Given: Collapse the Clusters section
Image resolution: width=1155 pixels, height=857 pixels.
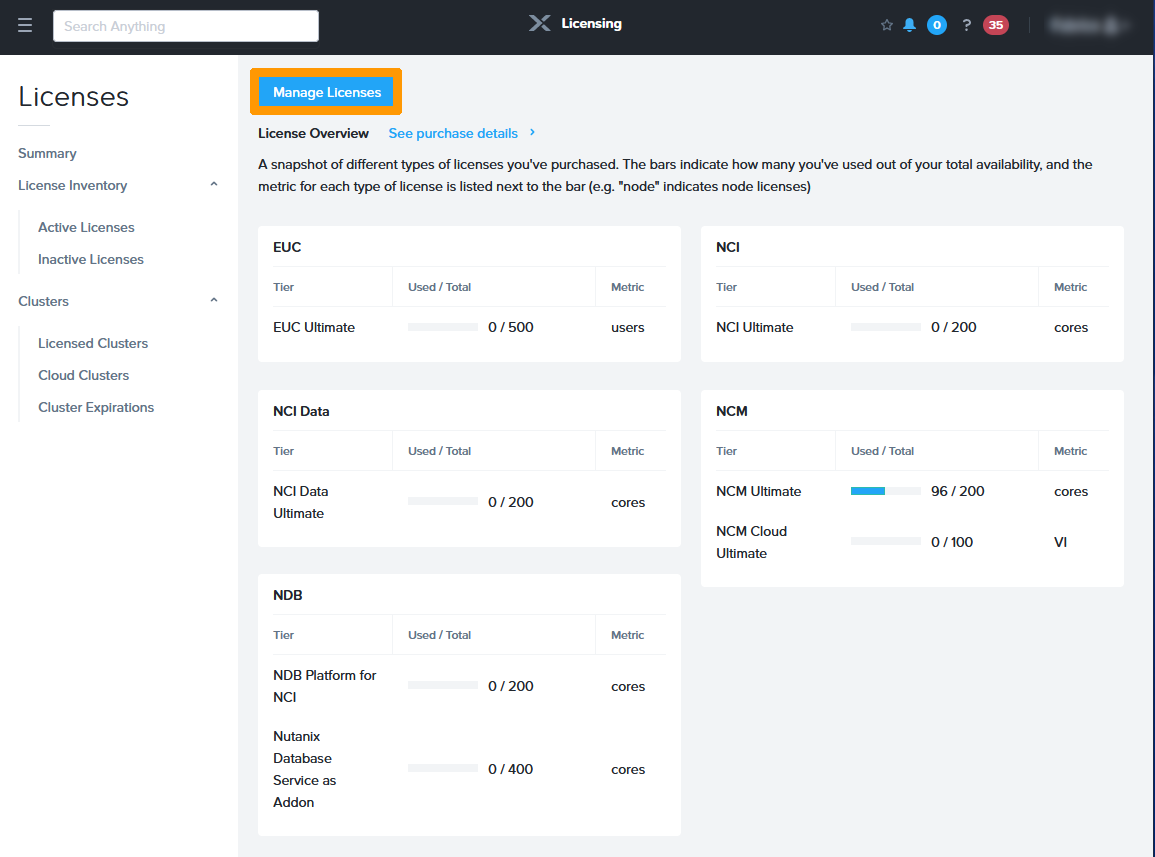Looking at the screenshot, I should [213, 300].
